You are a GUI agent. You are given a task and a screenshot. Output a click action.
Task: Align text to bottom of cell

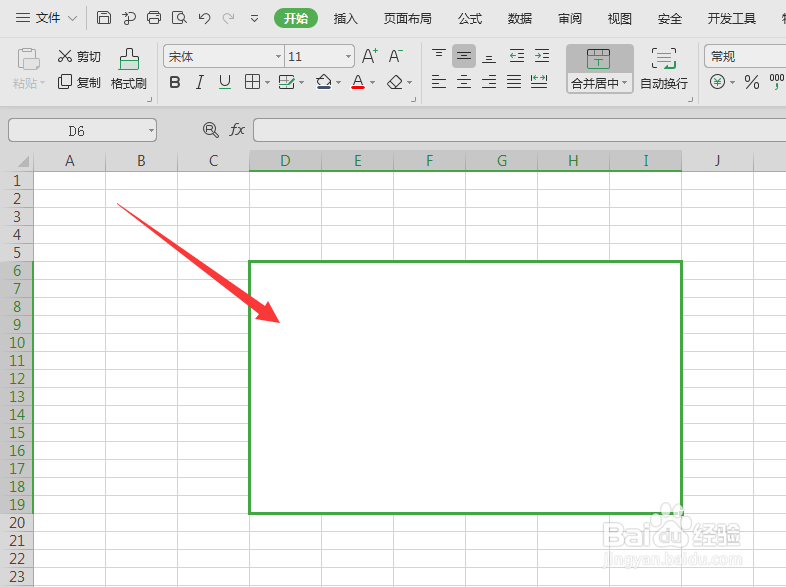(x=489, y=57)
